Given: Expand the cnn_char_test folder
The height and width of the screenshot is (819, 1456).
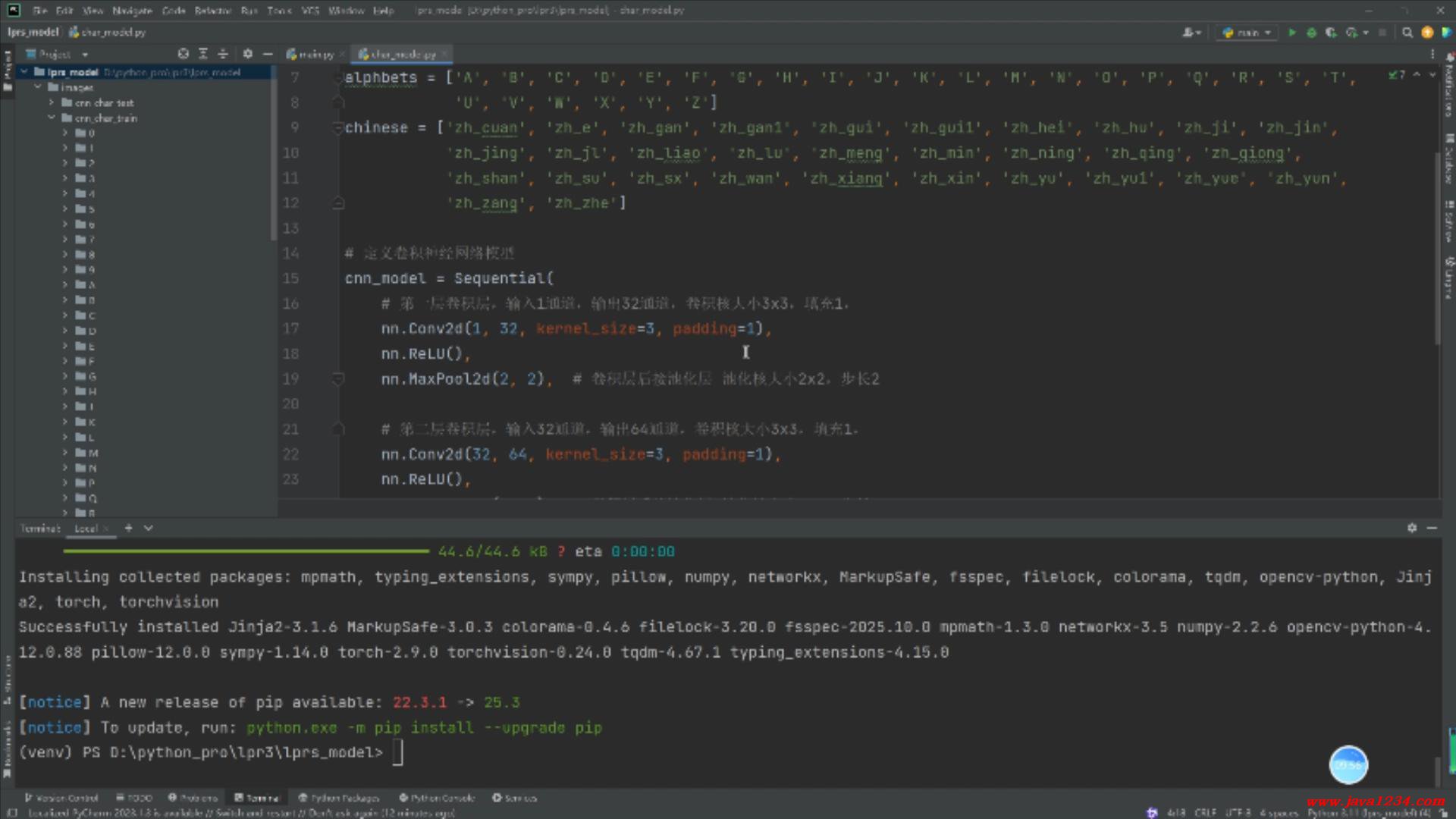Looking at the screenshot, I should pos(52,102).
